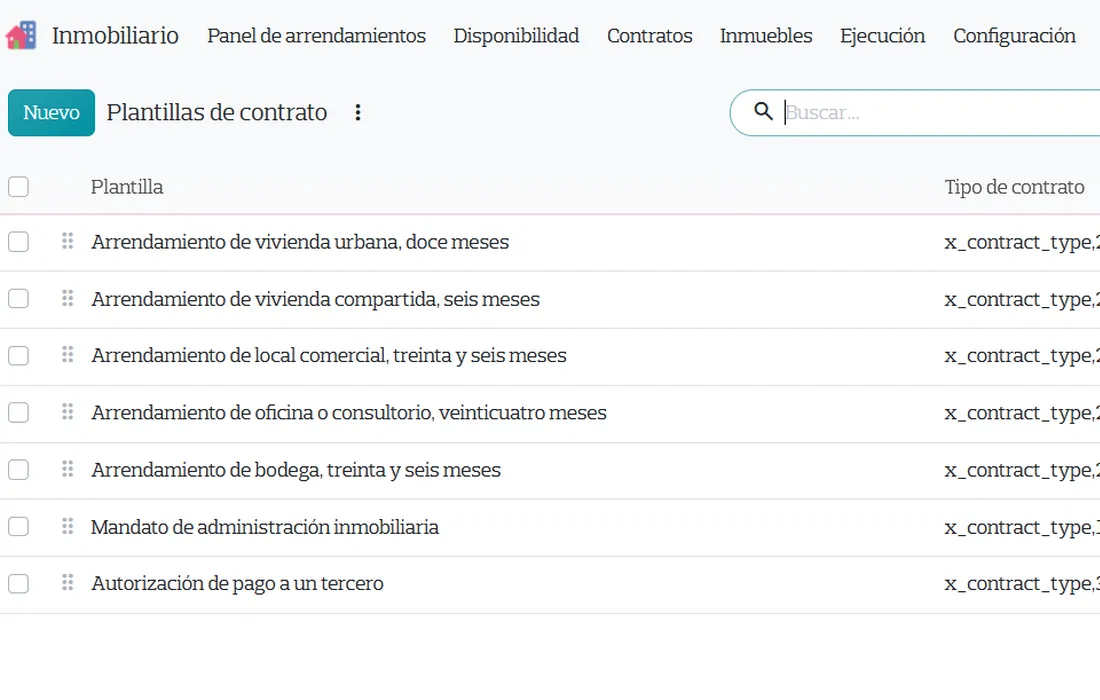Click contract type cell of Autorización de pago row
1100x700 pixels.
click(1021, 584)
